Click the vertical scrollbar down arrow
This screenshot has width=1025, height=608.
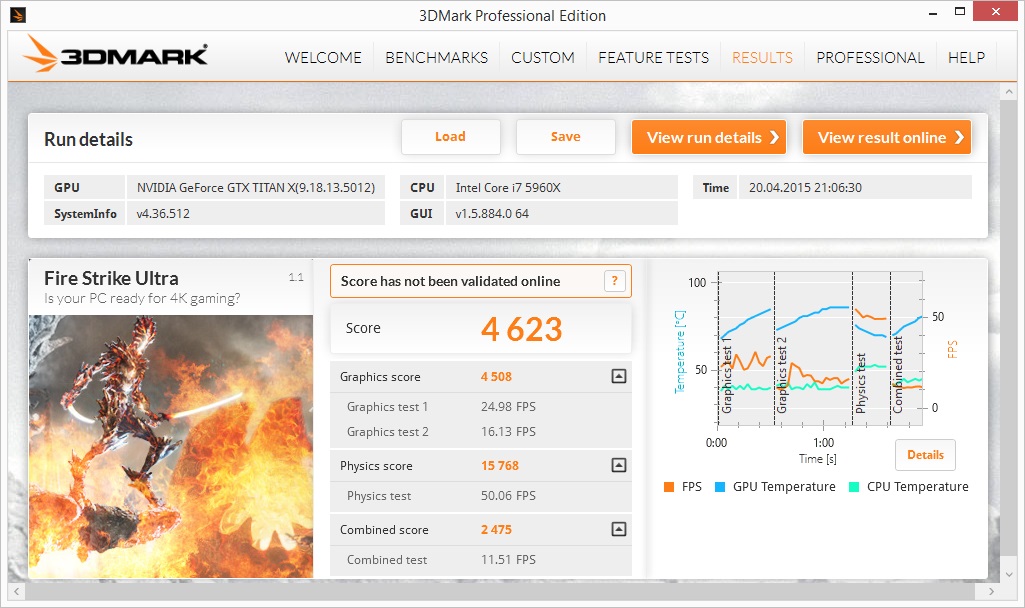click(1008, 574)
